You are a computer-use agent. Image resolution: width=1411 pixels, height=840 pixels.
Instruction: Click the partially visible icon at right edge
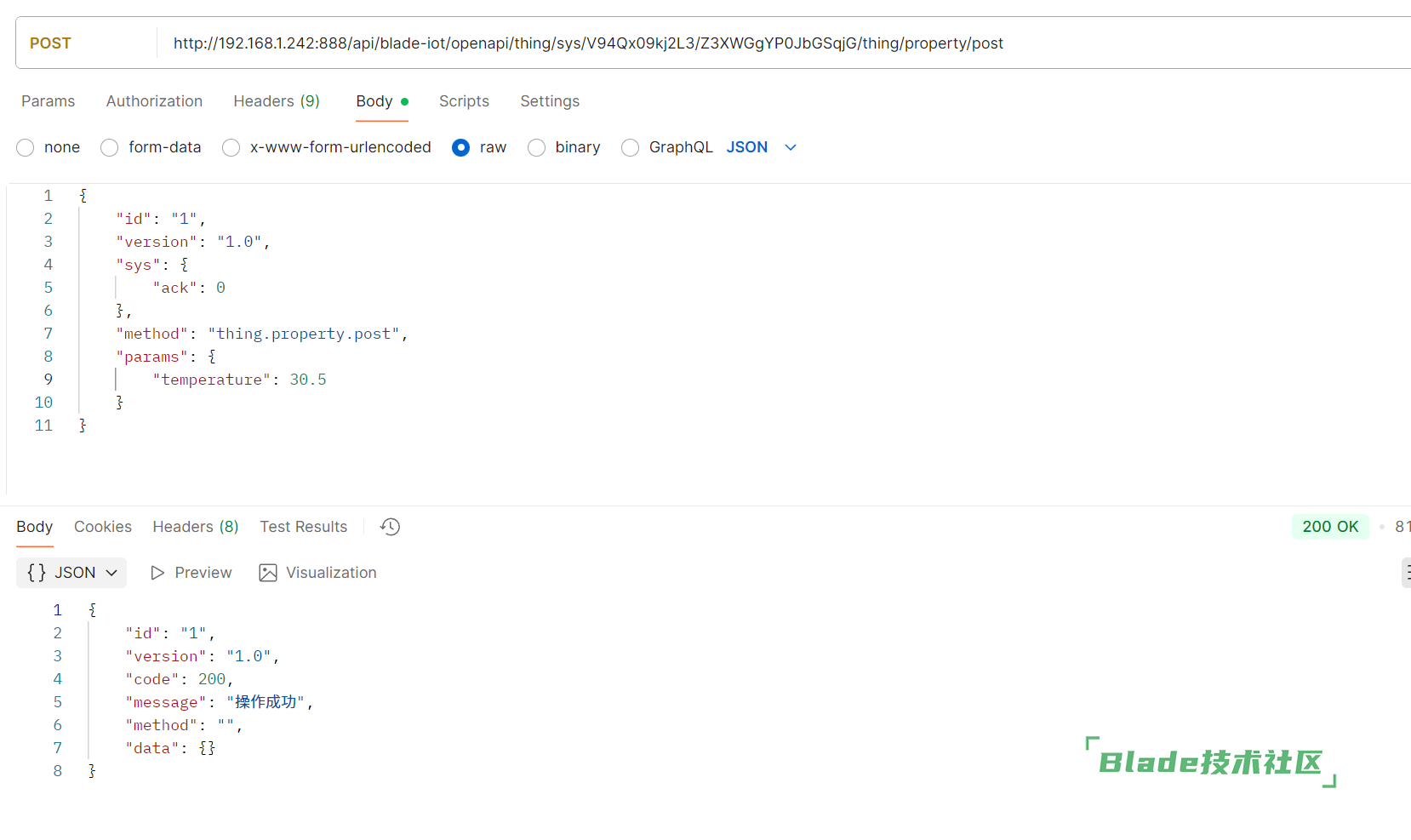(1406, 573)
